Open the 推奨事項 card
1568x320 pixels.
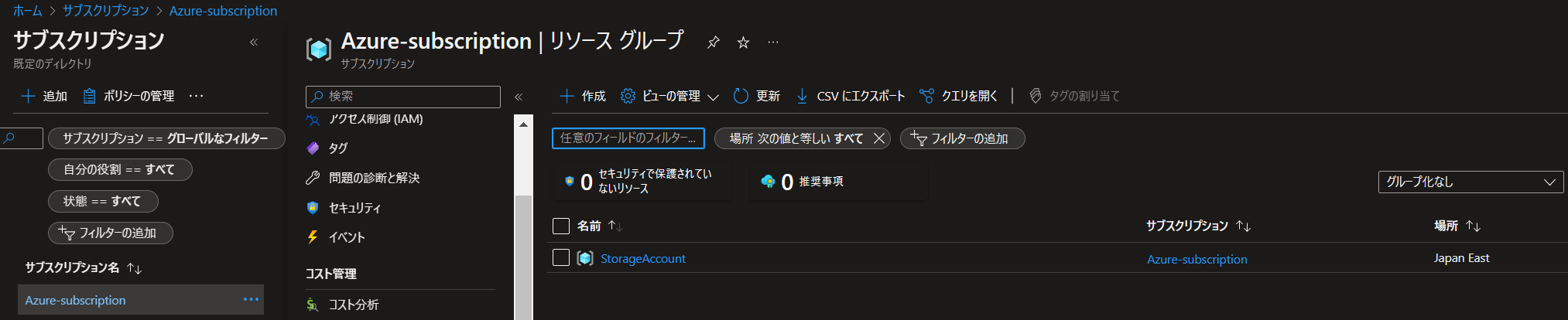pyautogui.click(x=838, y=182)
